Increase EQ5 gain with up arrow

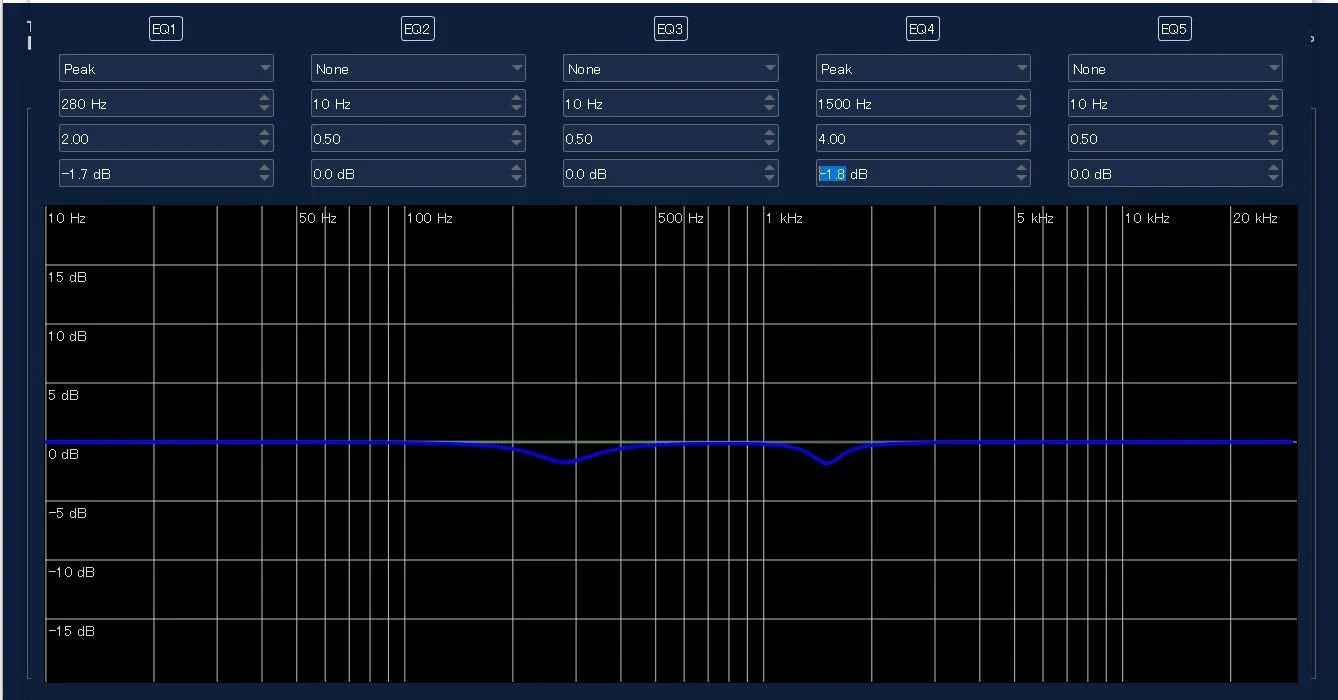pyautogui.click(x=1274, y=168)
